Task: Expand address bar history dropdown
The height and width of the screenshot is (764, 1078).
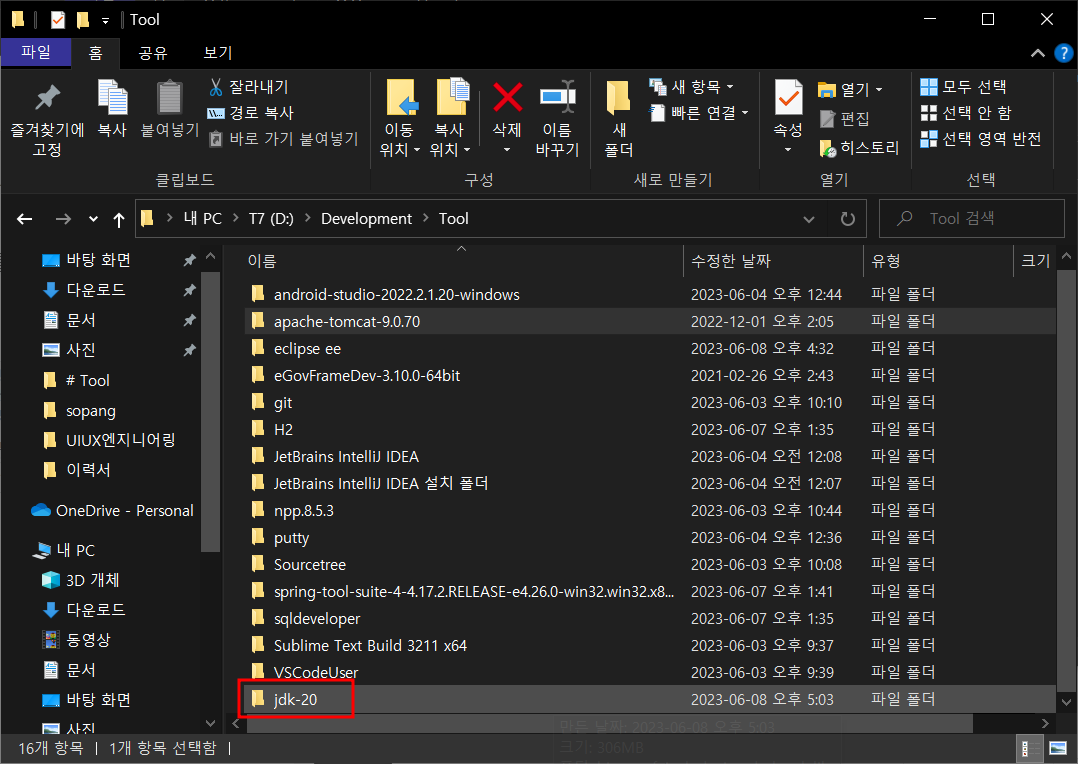Action: click(x=808, y=219)
